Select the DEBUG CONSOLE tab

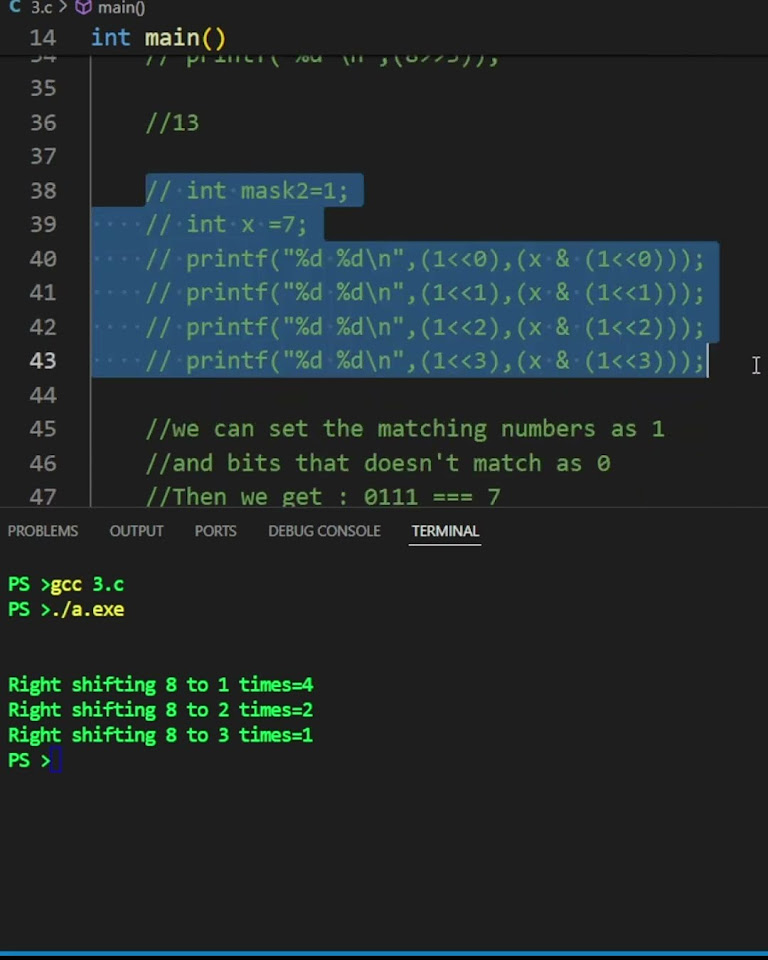[x=324, y=531]
